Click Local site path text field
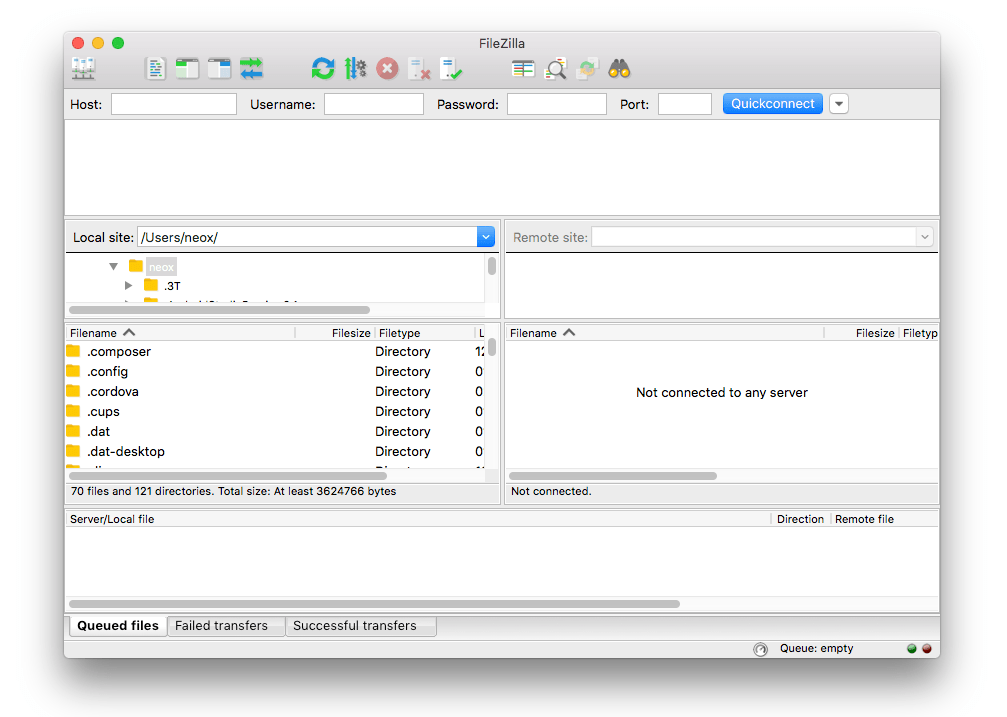Screen dimensions: 1007x717 click(307, 237)
